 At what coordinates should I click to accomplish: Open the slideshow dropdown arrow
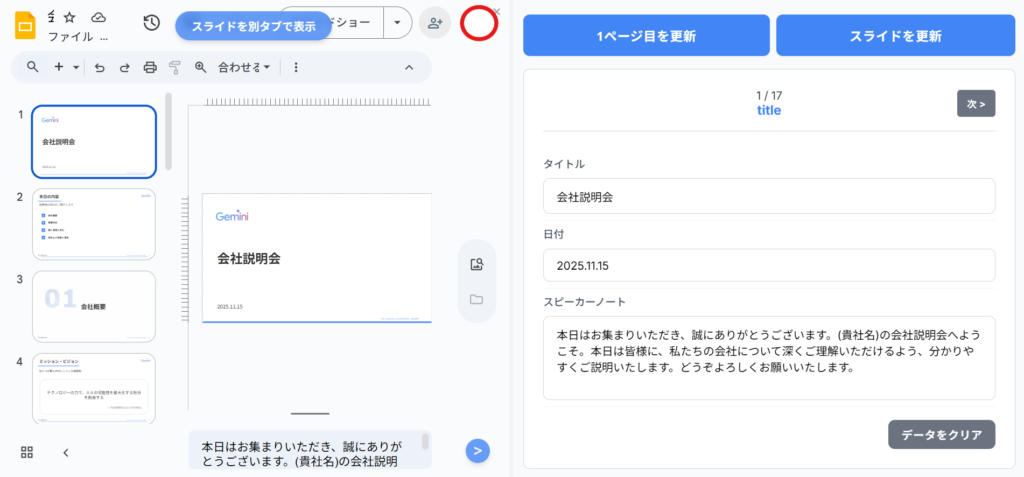pyautogui.click(x=398, y=22)
